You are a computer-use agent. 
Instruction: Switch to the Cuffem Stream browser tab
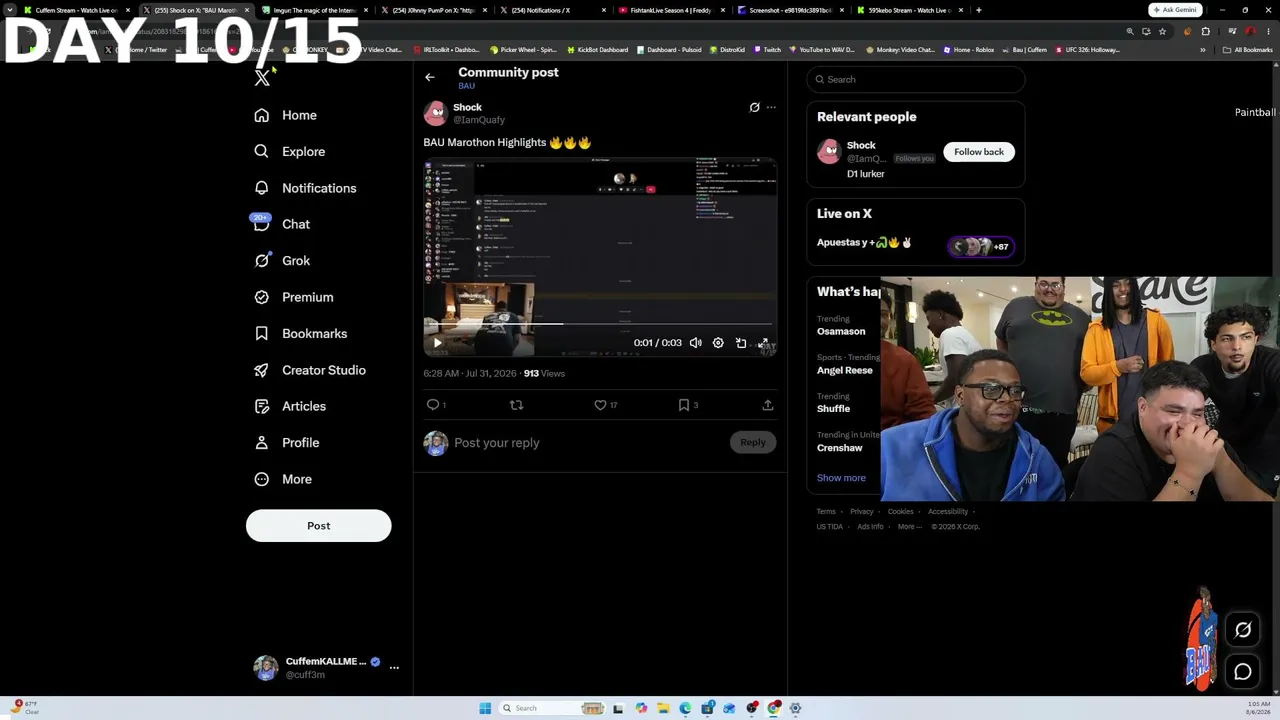(76, 10)
